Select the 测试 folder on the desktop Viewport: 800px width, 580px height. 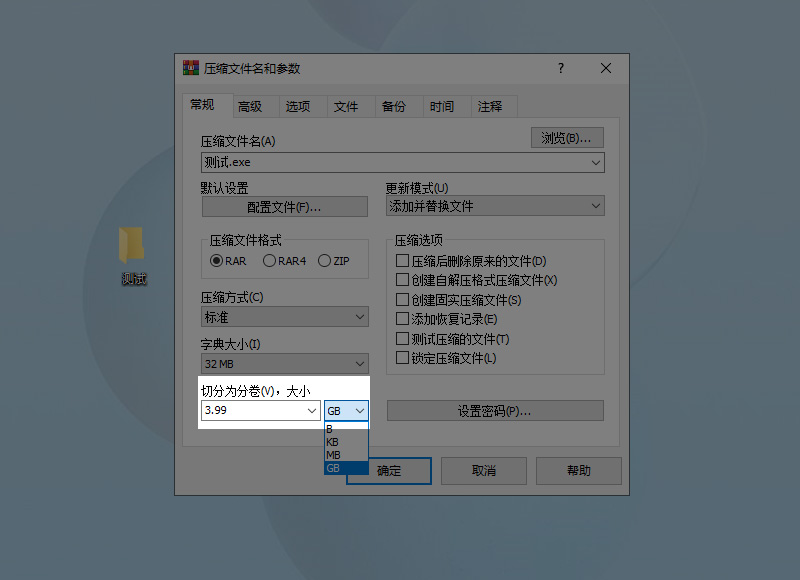pos(133,256)
